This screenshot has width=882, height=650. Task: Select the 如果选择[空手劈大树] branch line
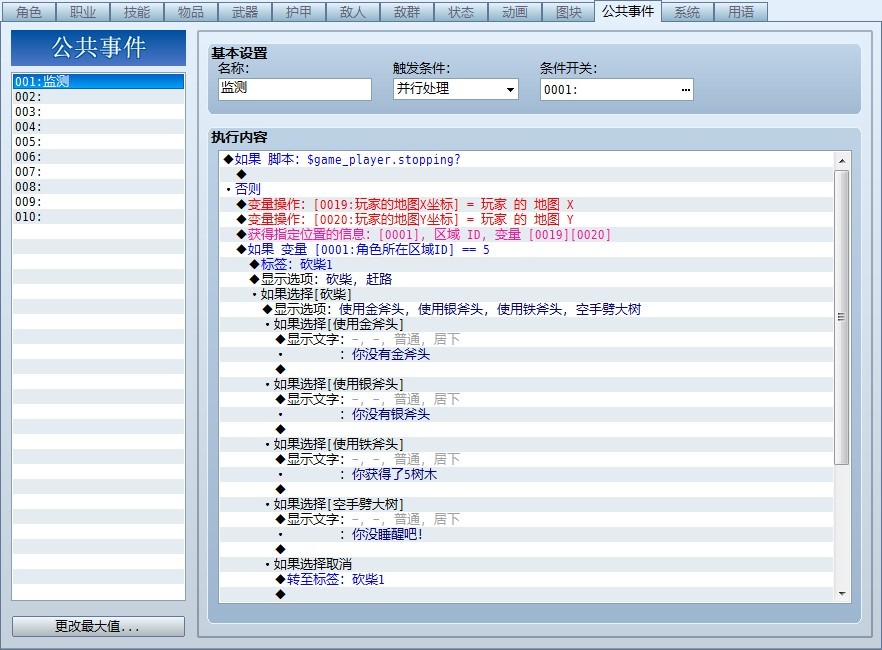click(526, 504)
